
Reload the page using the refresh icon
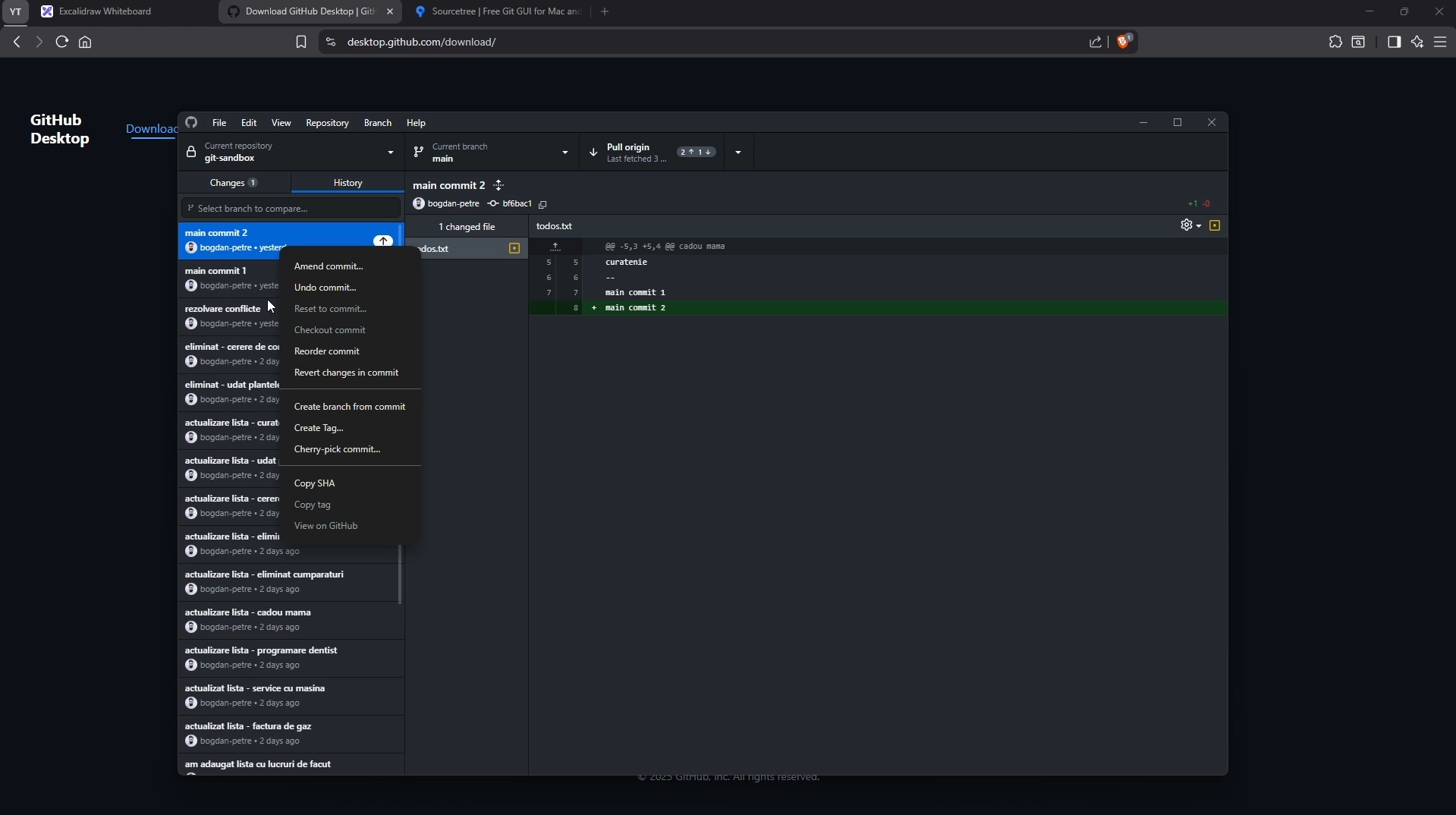pos(62,42)
